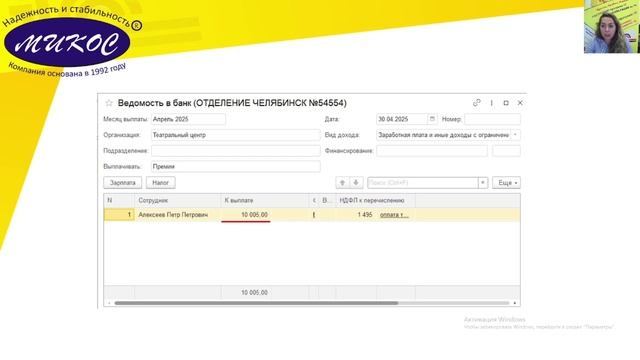Click the Дата field with 30.04.2025

[402, 119]
